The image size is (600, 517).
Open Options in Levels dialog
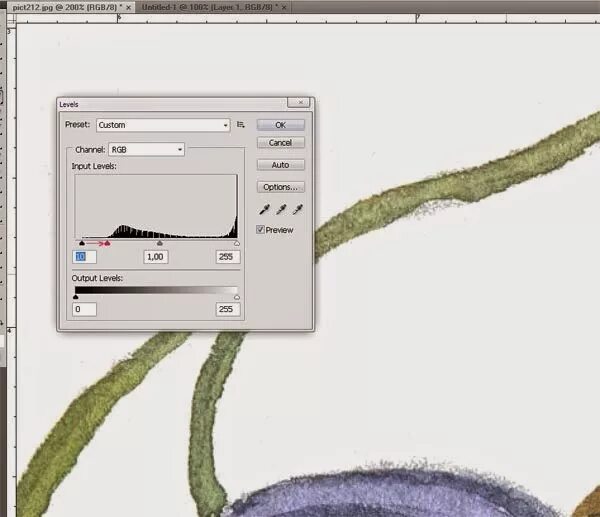tap(281, 187)
